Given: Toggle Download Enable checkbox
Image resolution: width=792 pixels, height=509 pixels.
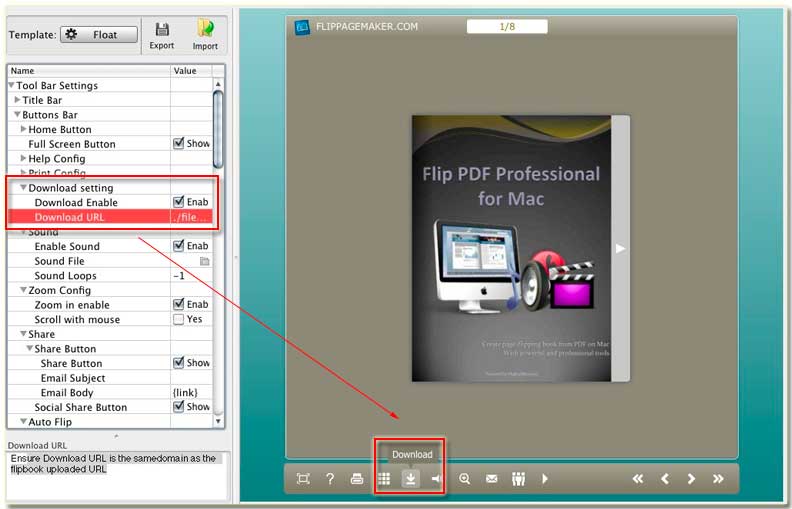Looking at the screenshot, I should click(178, 202).
